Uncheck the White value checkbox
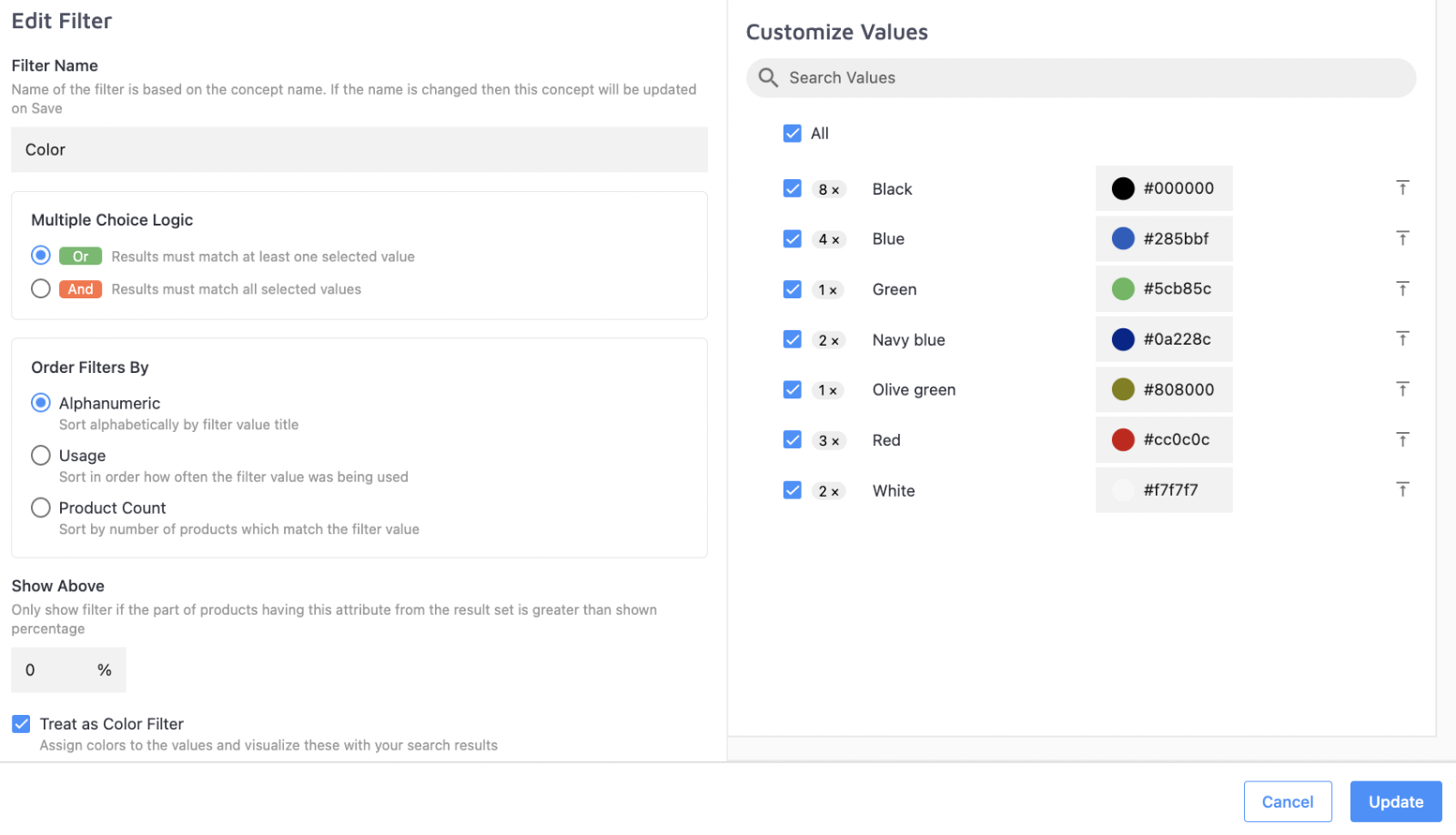 pyautogui.click(x=793, y=490)
